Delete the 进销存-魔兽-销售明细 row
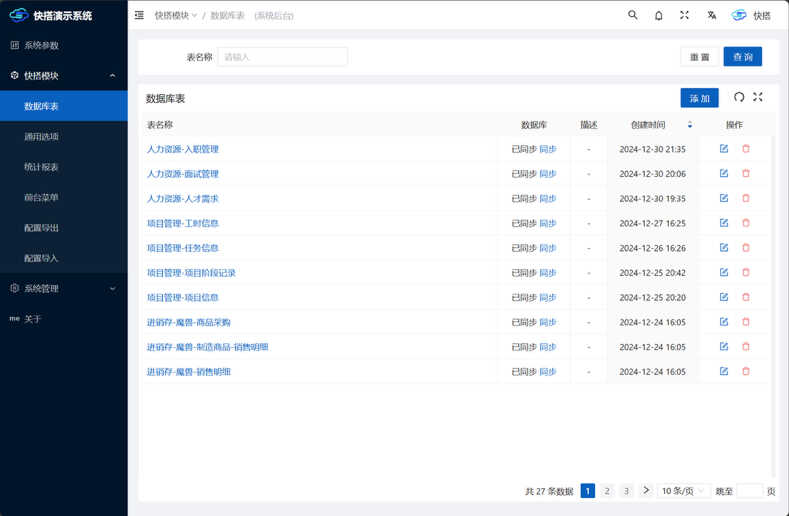 click(x=746, y=372)
